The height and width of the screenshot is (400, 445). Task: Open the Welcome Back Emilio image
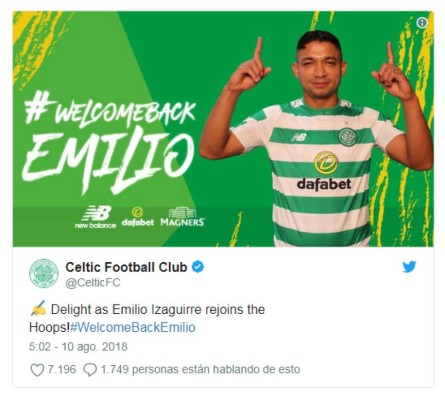click(x=223, y=129)
